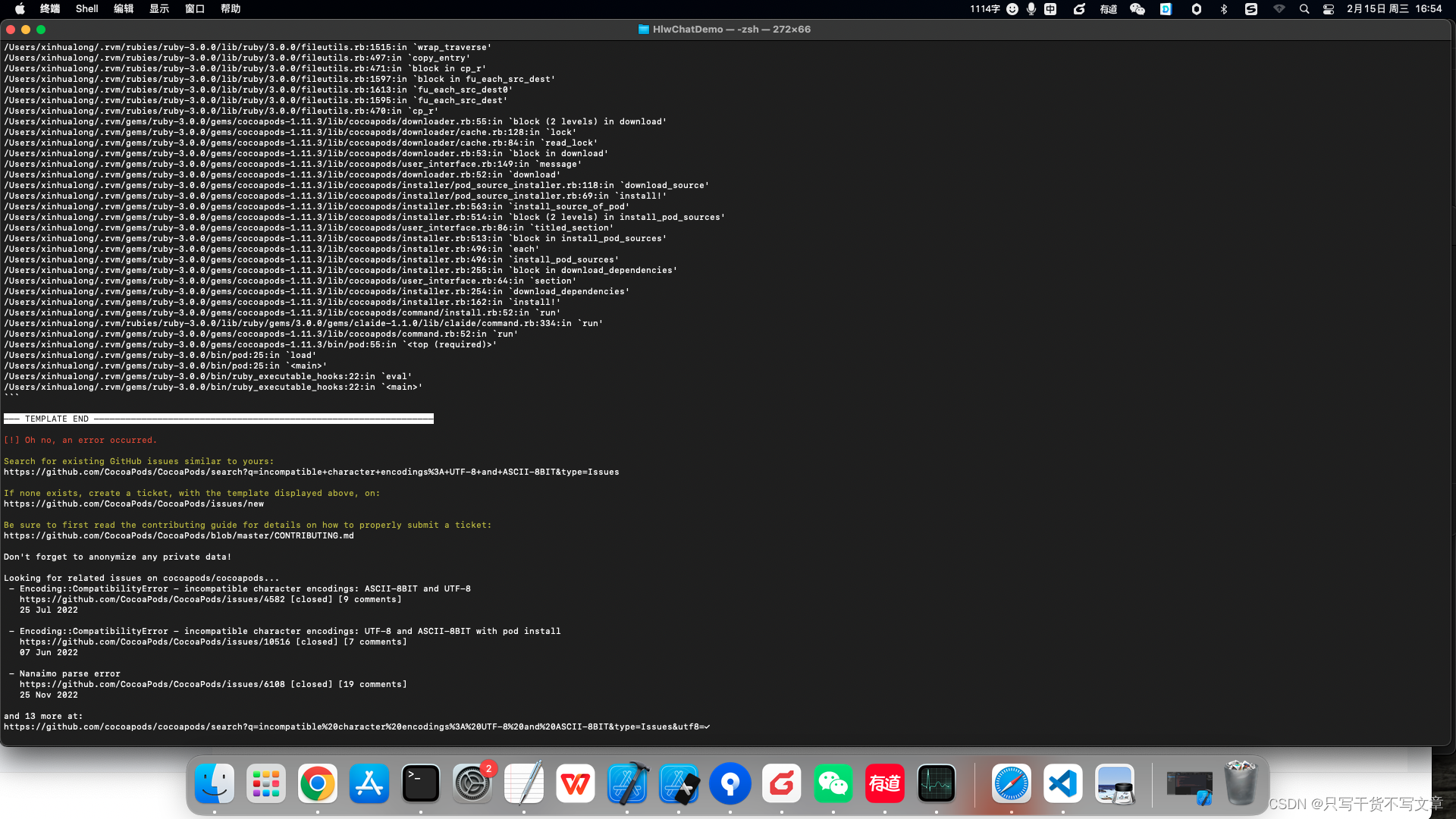Click the 1114字 input counter in menu bar
The width and height of the screenshot is (1456, 819).
click(x=984, y=9)
